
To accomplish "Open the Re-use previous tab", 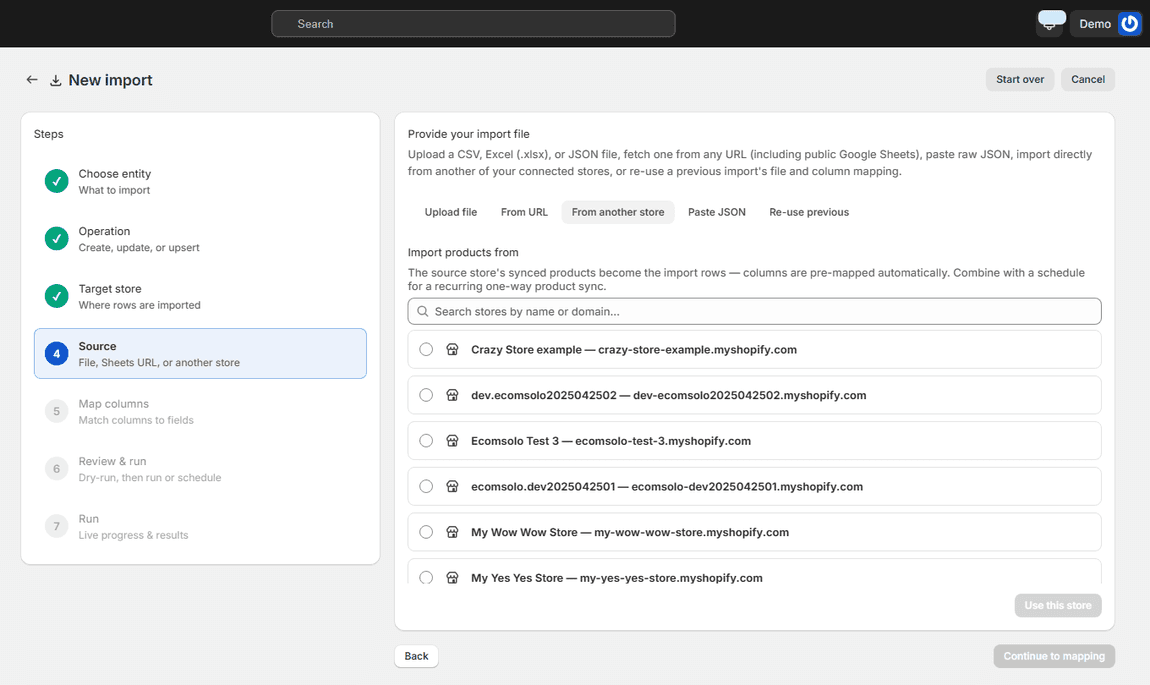I will coord(809,212).
